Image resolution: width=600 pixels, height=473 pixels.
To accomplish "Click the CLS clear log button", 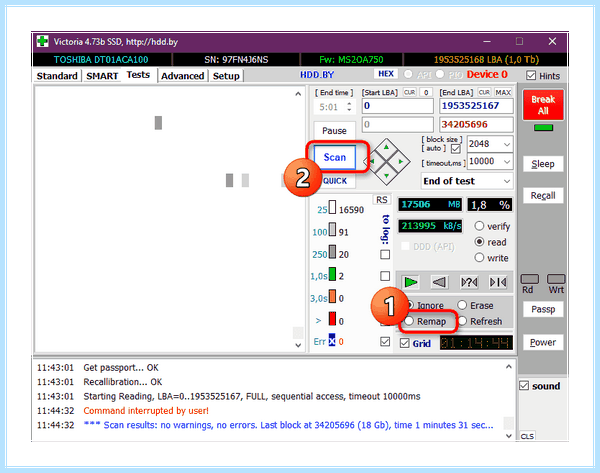I will (527, 436).
